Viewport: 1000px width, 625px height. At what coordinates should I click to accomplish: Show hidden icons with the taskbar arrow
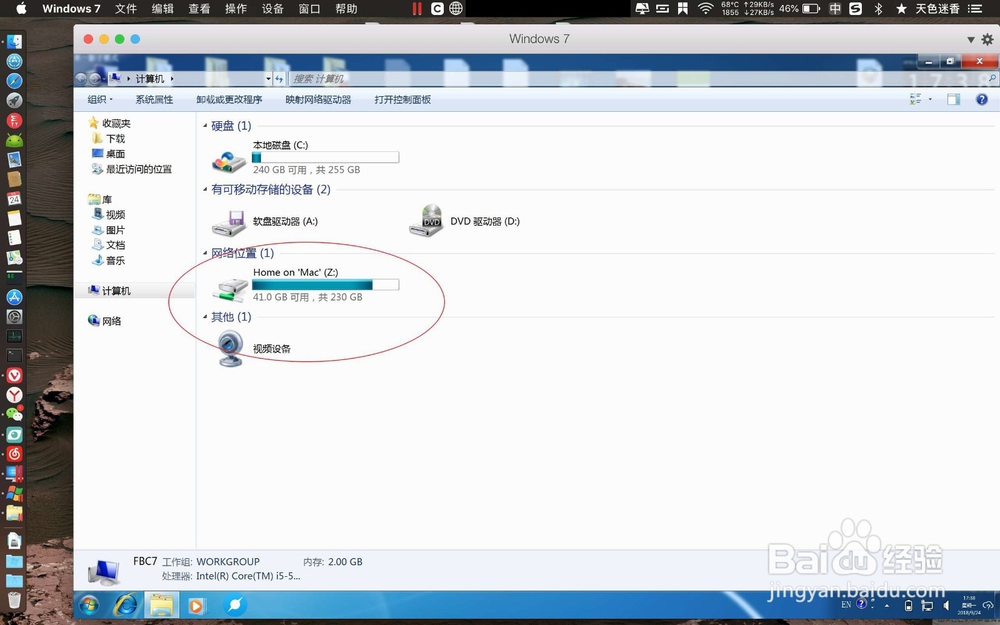click(885, 605)
